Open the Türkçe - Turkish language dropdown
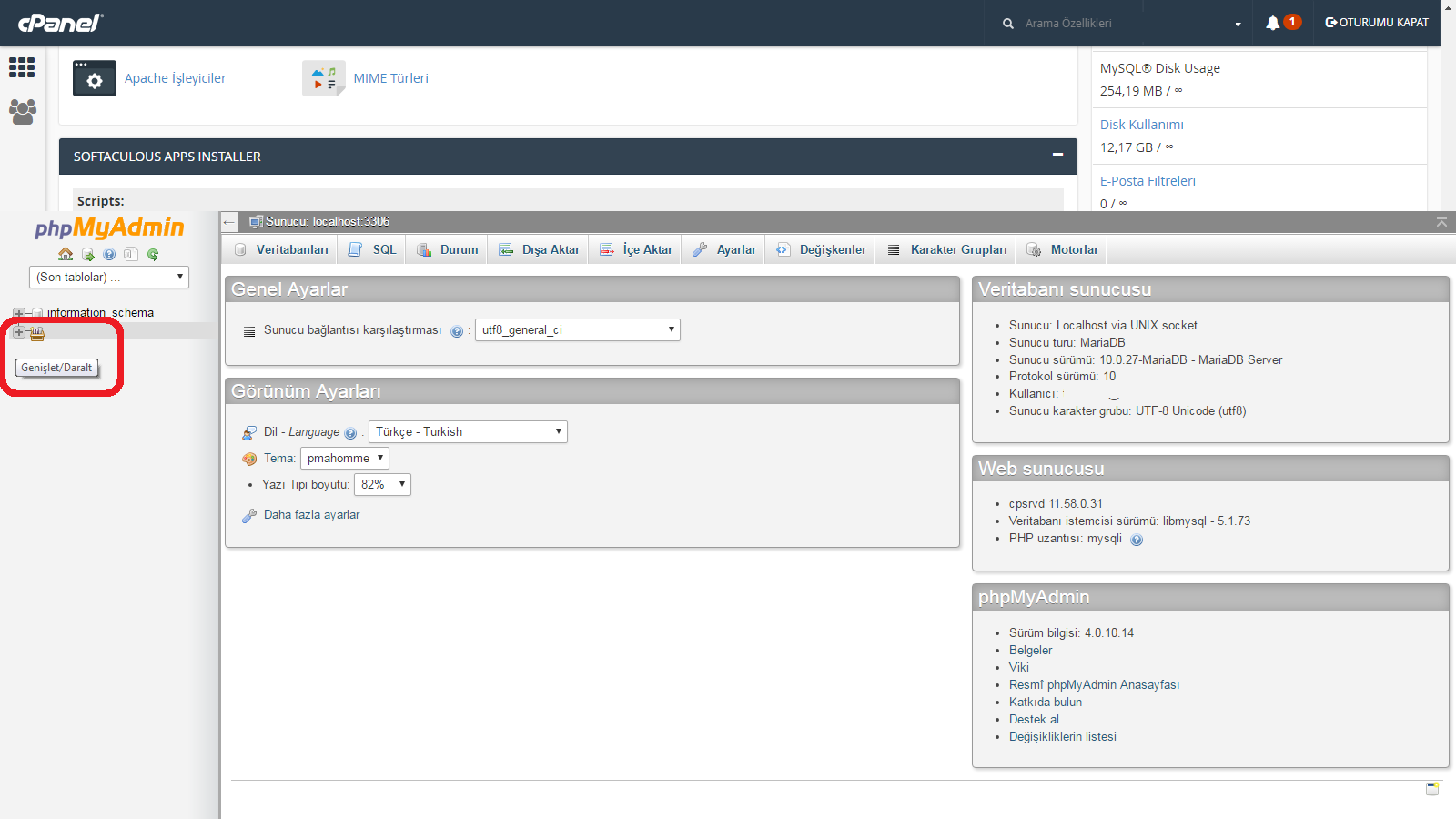The width and height of the screenshot is (1456, 819). [468, 431]
